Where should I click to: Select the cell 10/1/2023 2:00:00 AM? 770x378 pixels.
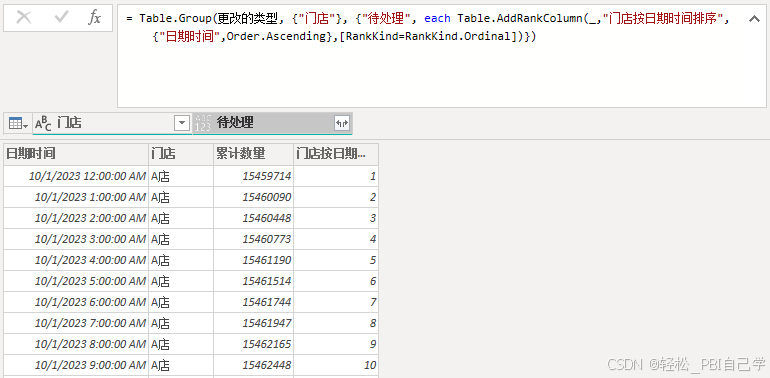[76, 218]
